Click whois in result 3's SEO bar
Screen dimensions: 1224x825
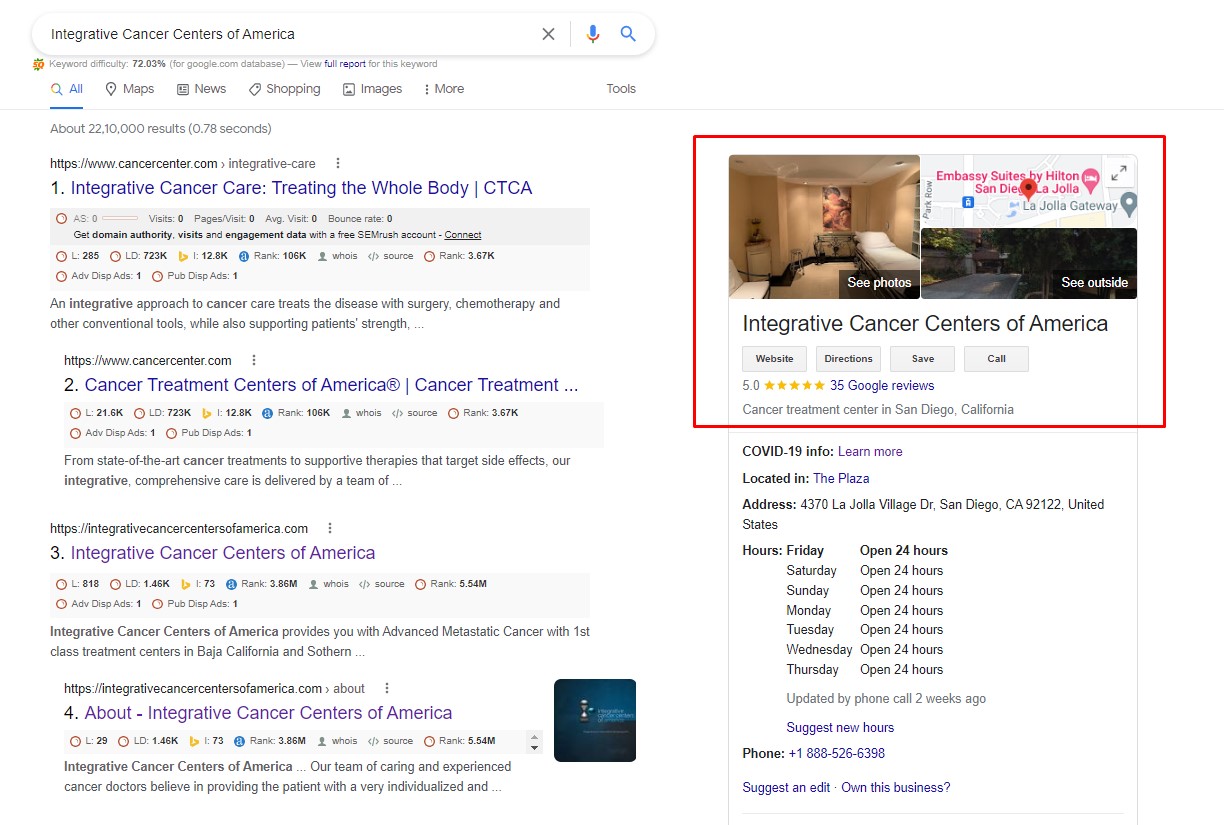pos(329,584)
